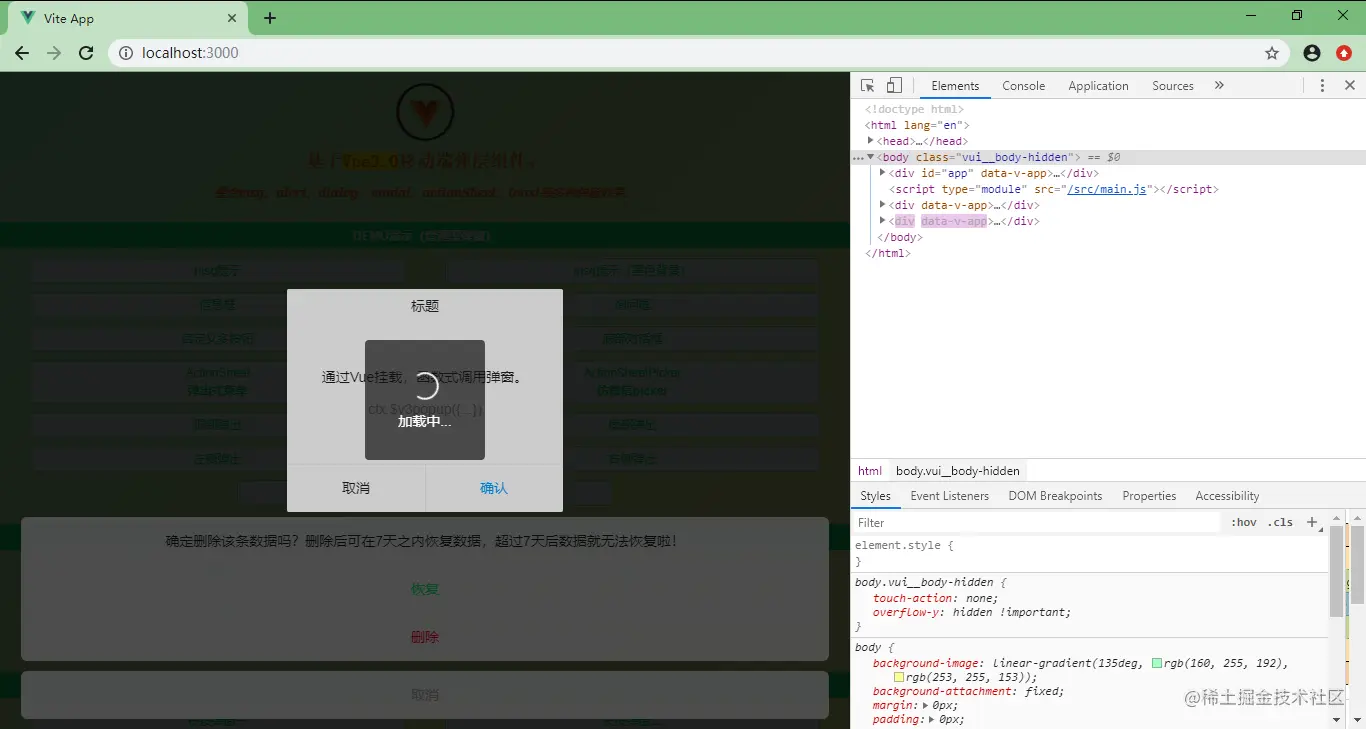Select the html lang="en" element line
This screenshot has height=729, width=1366.
tap(916, 125)
